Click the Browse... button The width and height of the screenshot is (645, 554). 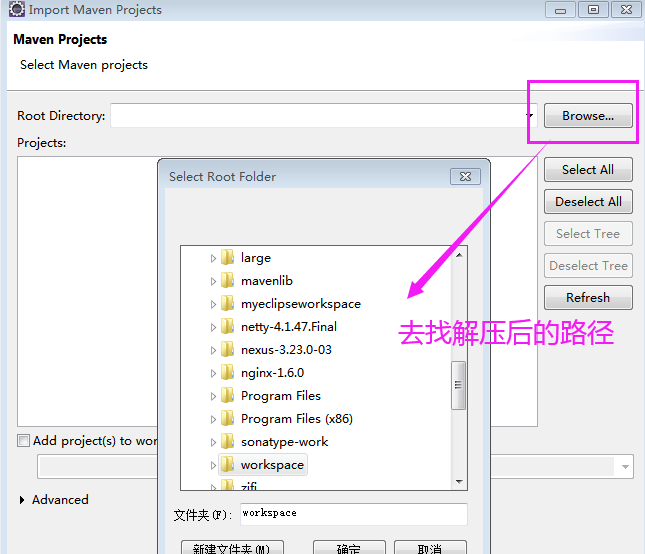(x=588, y=116)
